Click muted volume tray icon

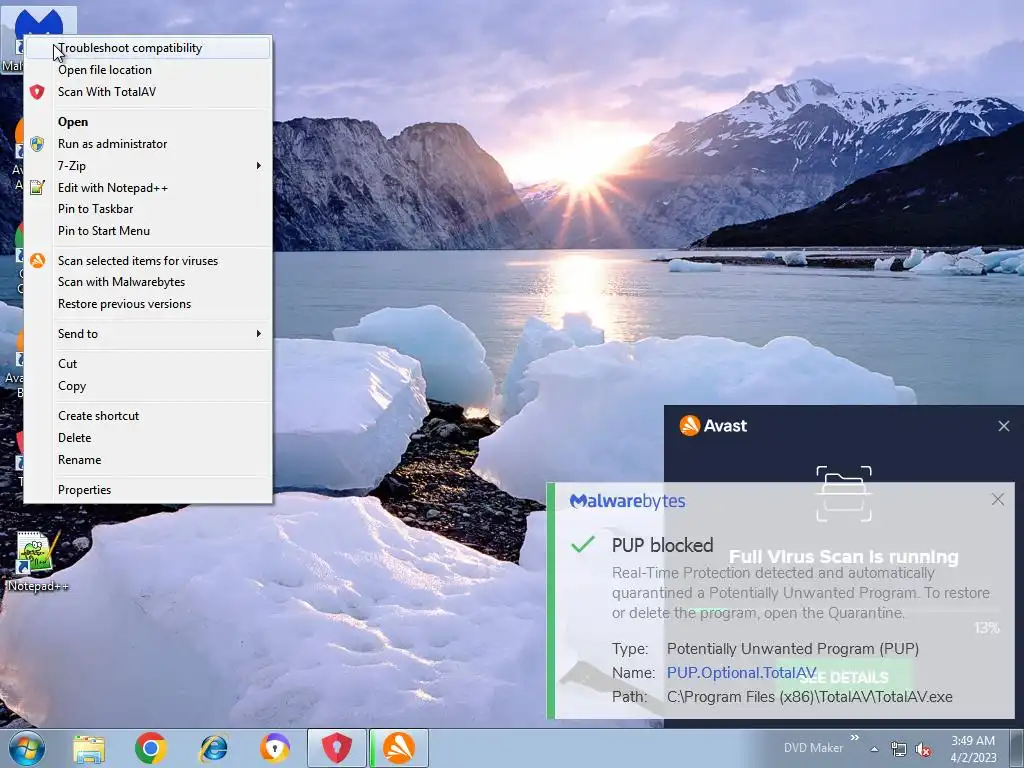[923, 750]
